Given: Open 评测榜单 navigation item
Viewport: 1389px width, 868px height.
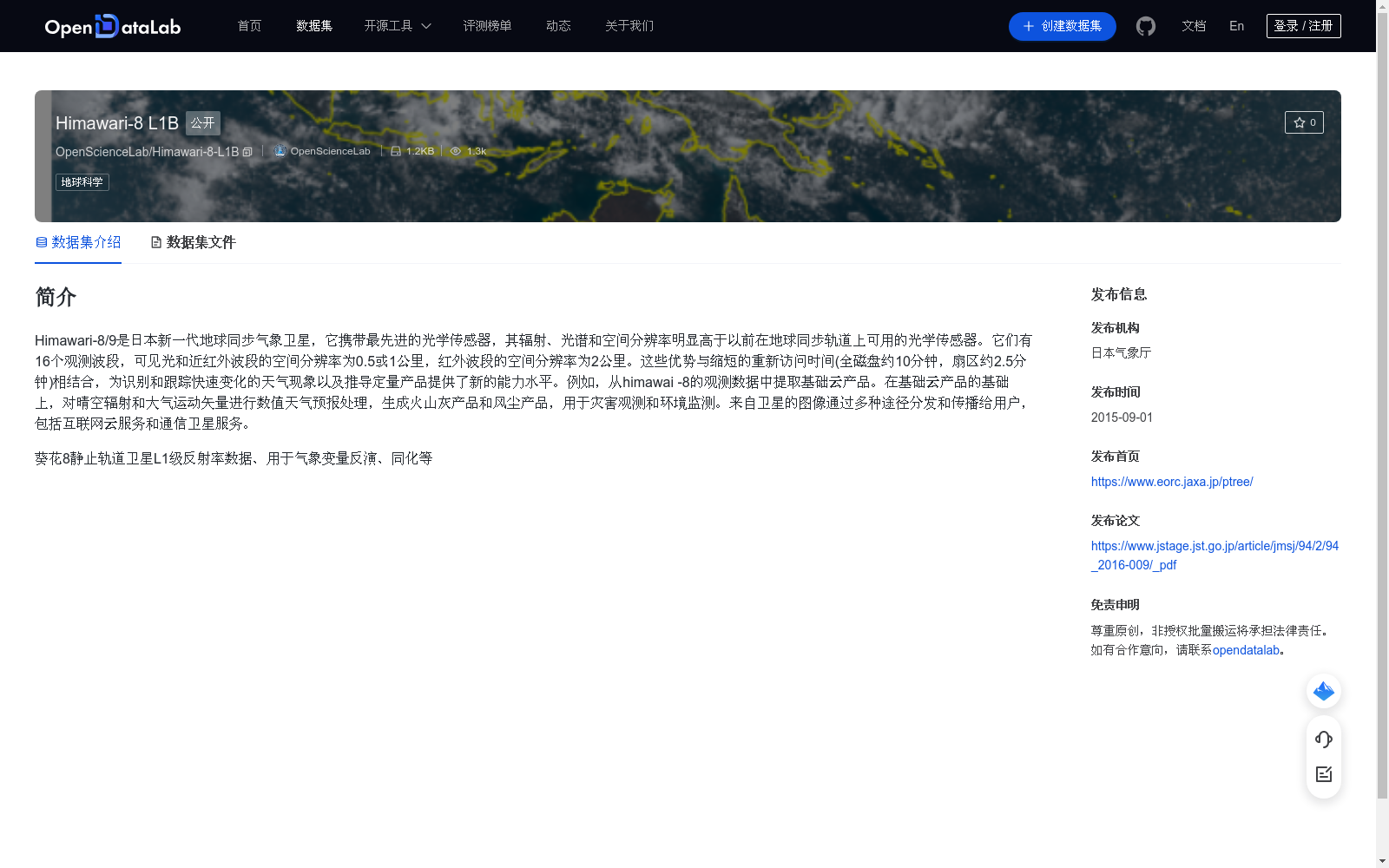Looking at the screenshot, I should pyautogui.click(x=487, y=26).
